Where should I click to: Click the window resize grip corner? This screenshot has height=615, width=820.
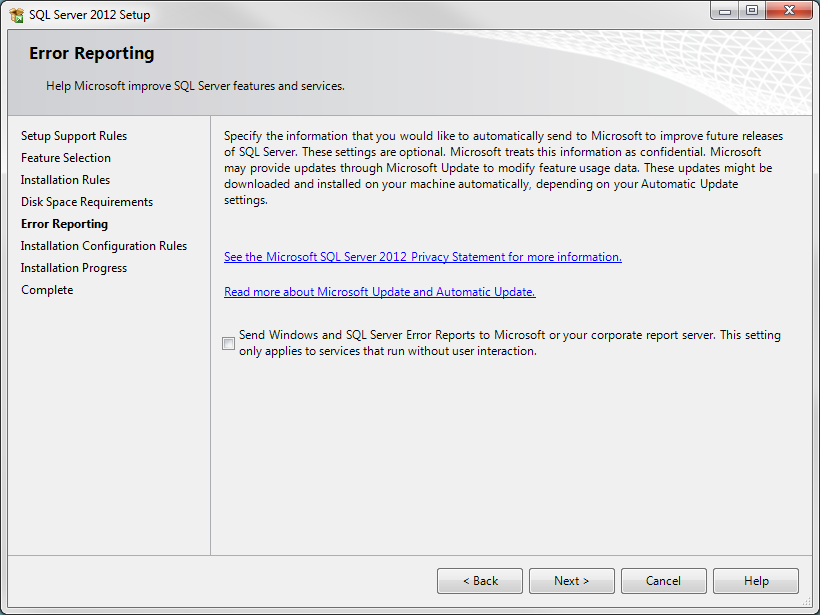coord(807,602)
